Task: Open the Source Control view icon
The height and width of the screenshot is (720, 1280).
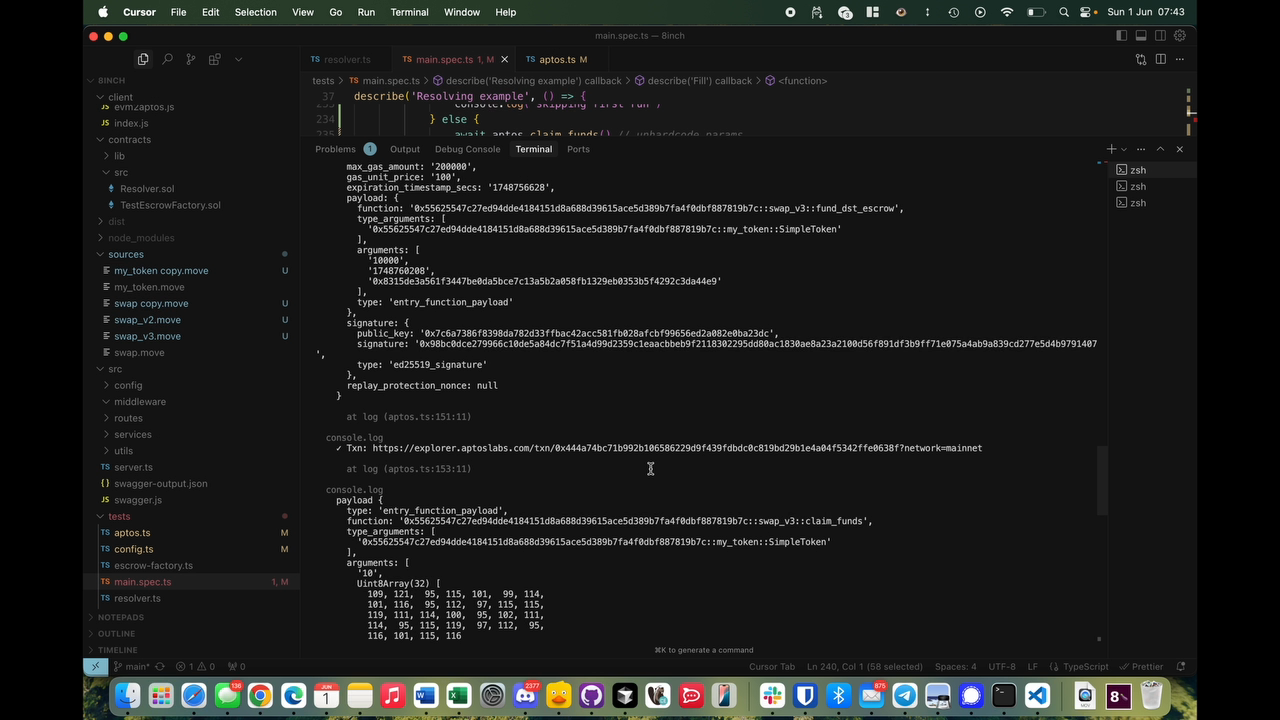Action: coord(190,59)
